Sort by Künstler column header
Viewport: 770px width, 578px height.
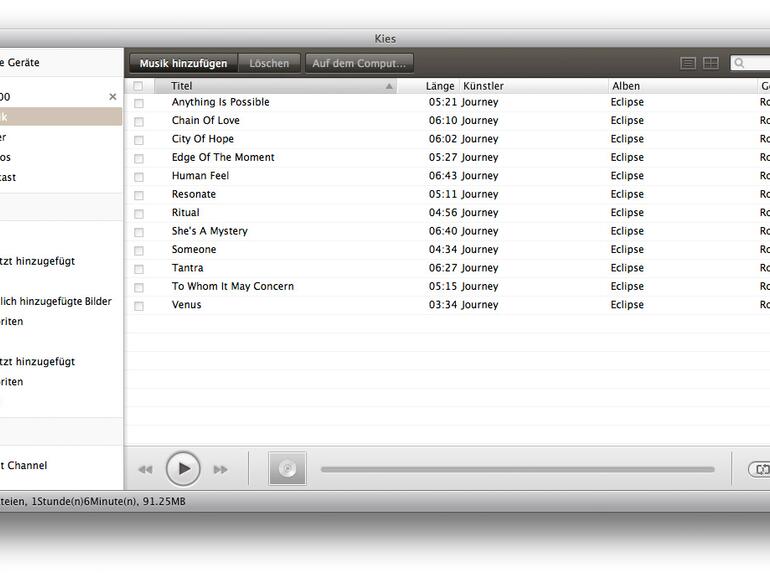pos(534,86)
